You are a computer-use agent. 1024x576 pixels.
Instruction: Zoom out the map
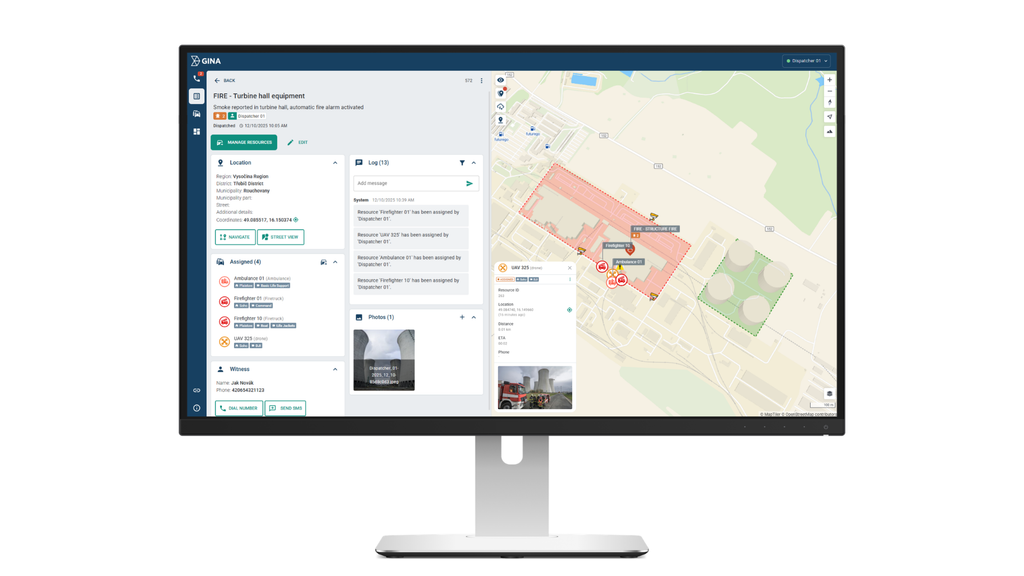click(x=829, y=91)
